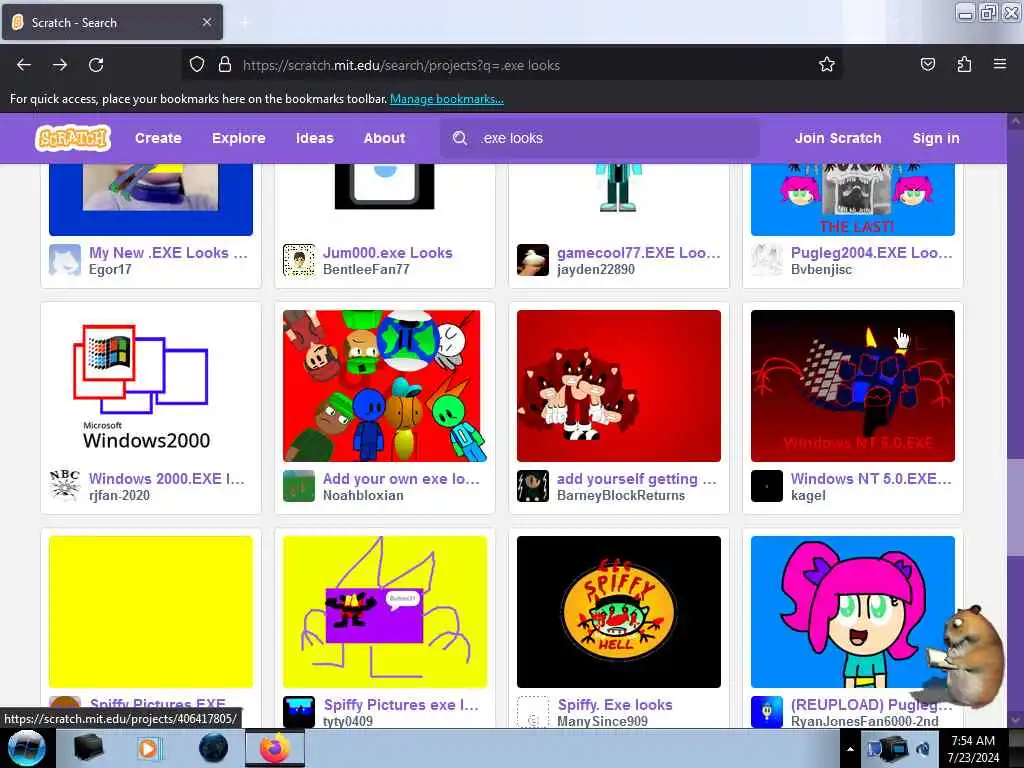Click the colorful characters crowd thumbnail
The image size is (1024, 768).
385,386
